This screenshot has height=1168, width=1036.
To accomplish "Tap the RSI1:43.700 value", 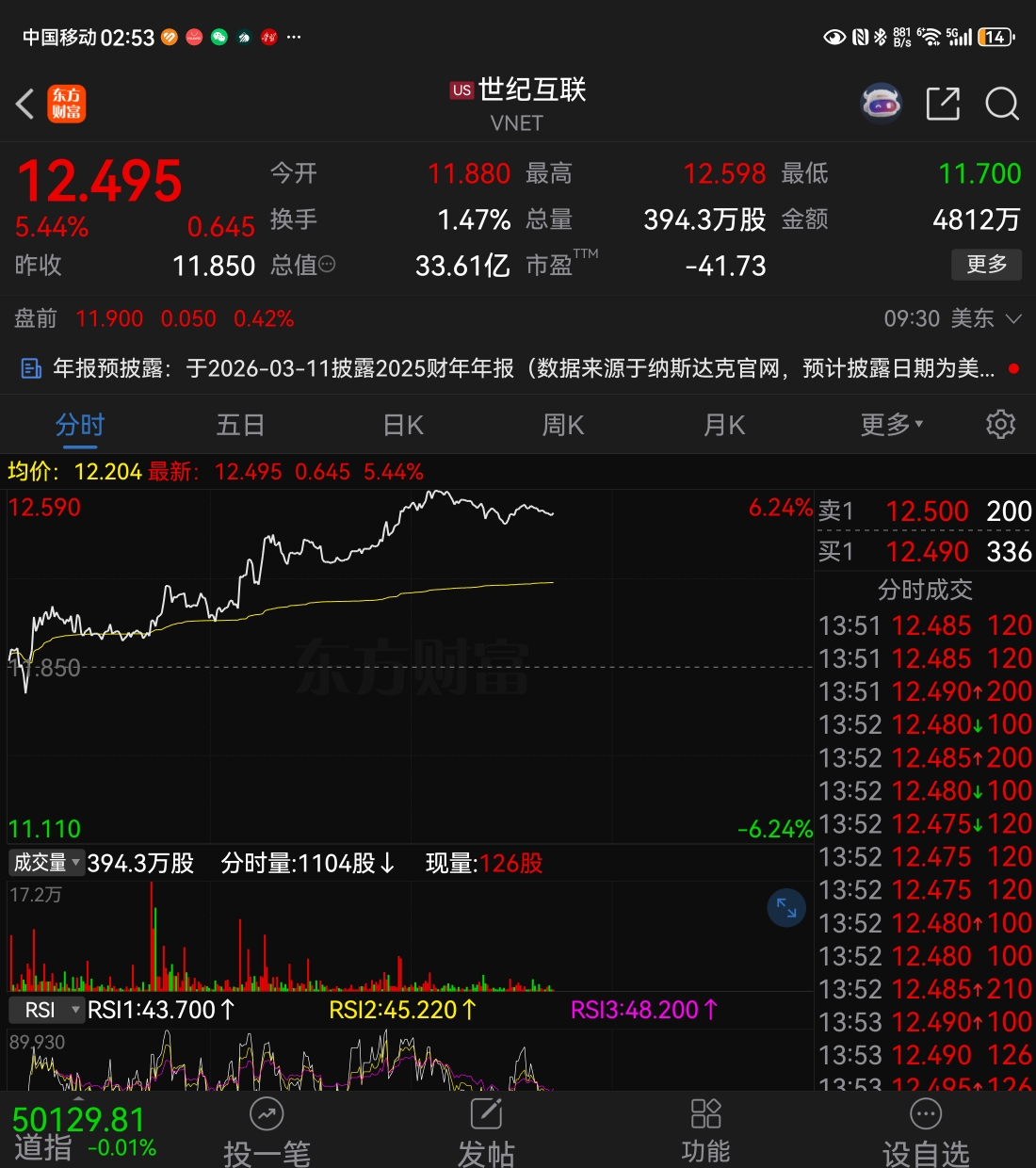I will (161, 1011).
